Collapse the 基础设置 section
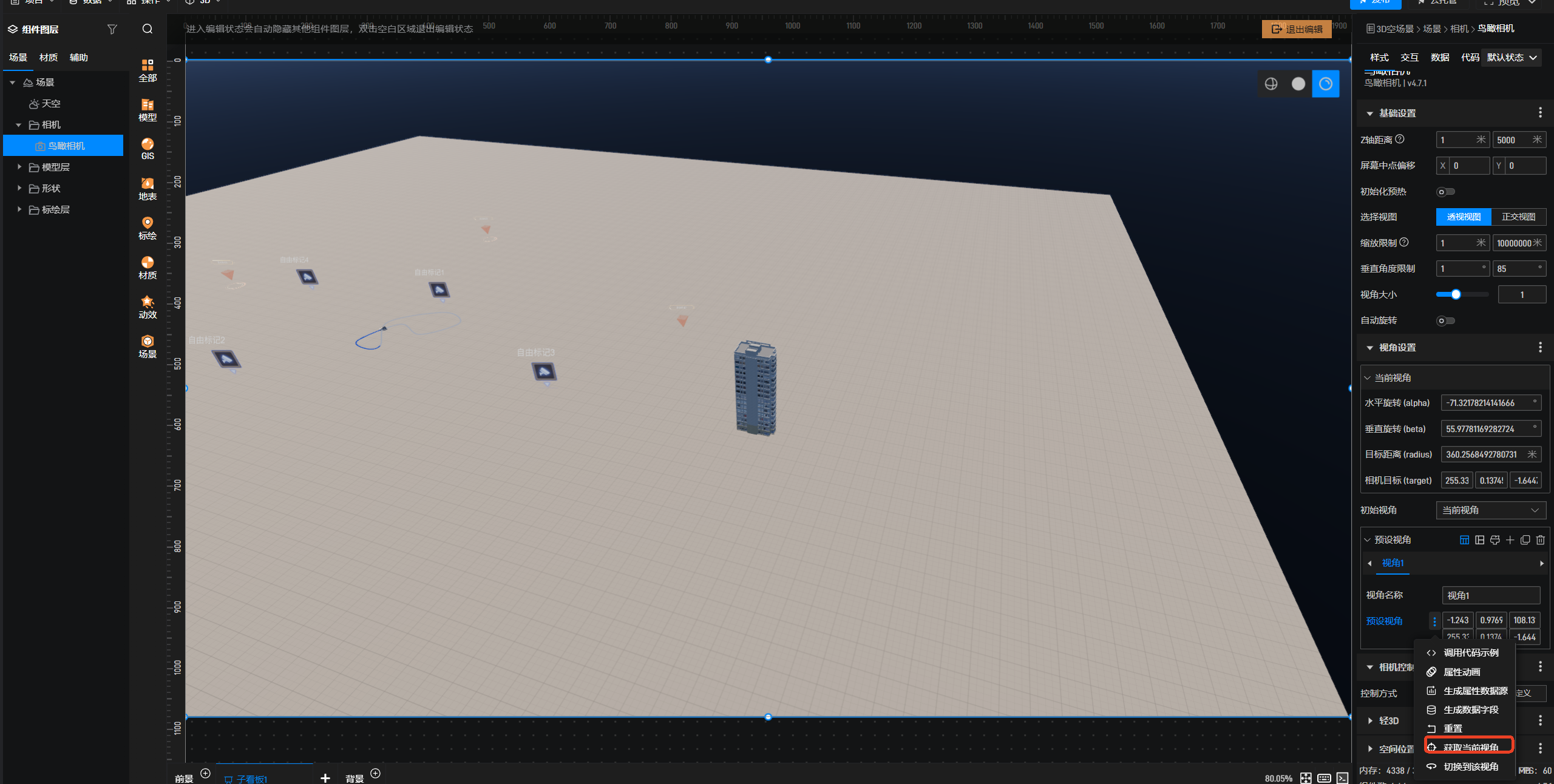 [x=1369, y=113]
